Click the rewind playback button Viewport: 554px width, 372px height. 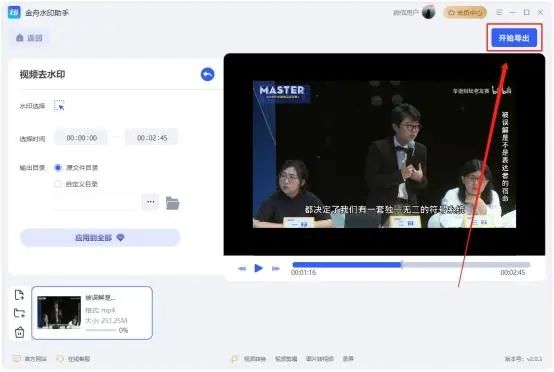(242, 269)
